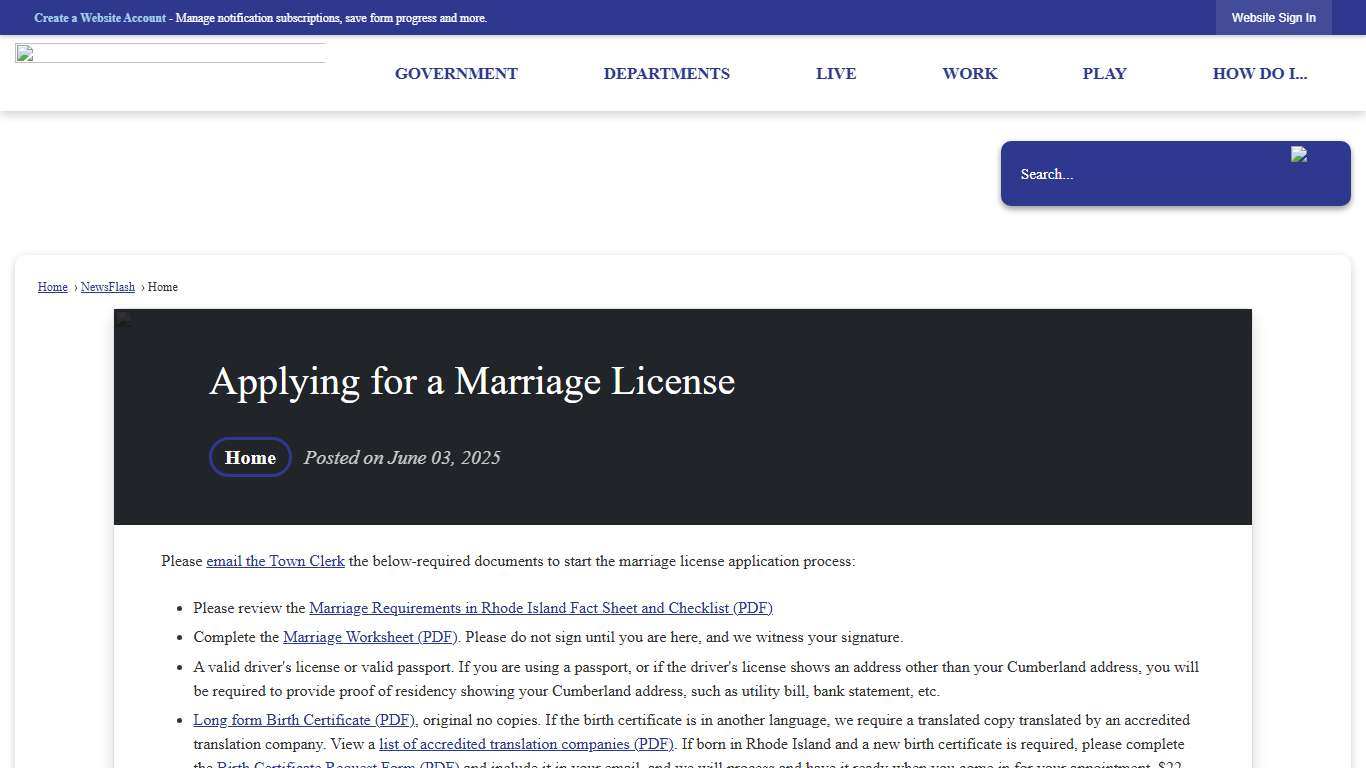Click the search magnifier icon

pos(1300,156)
